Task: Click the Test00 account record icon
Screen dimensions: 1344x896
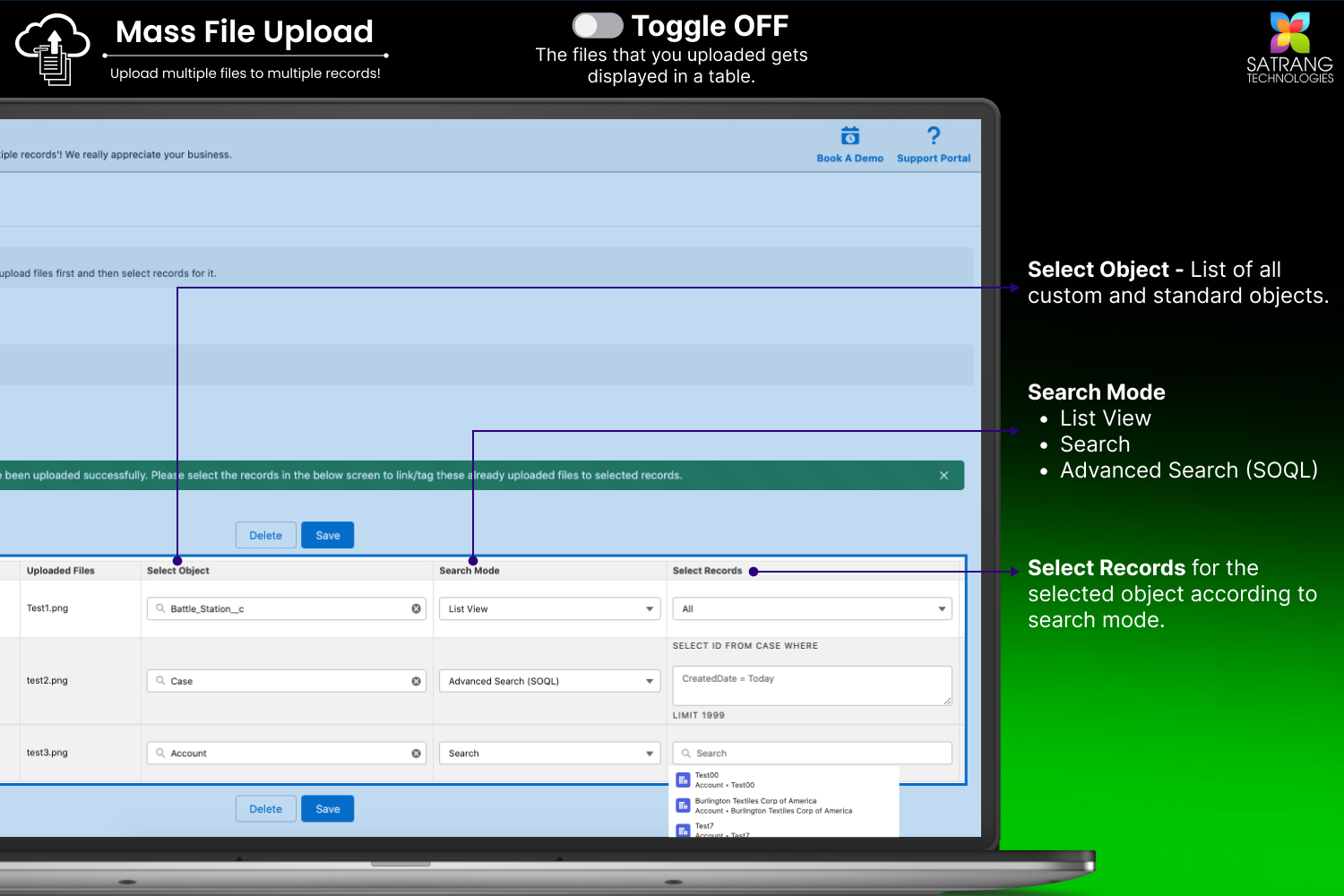Action: coord(683,780)
